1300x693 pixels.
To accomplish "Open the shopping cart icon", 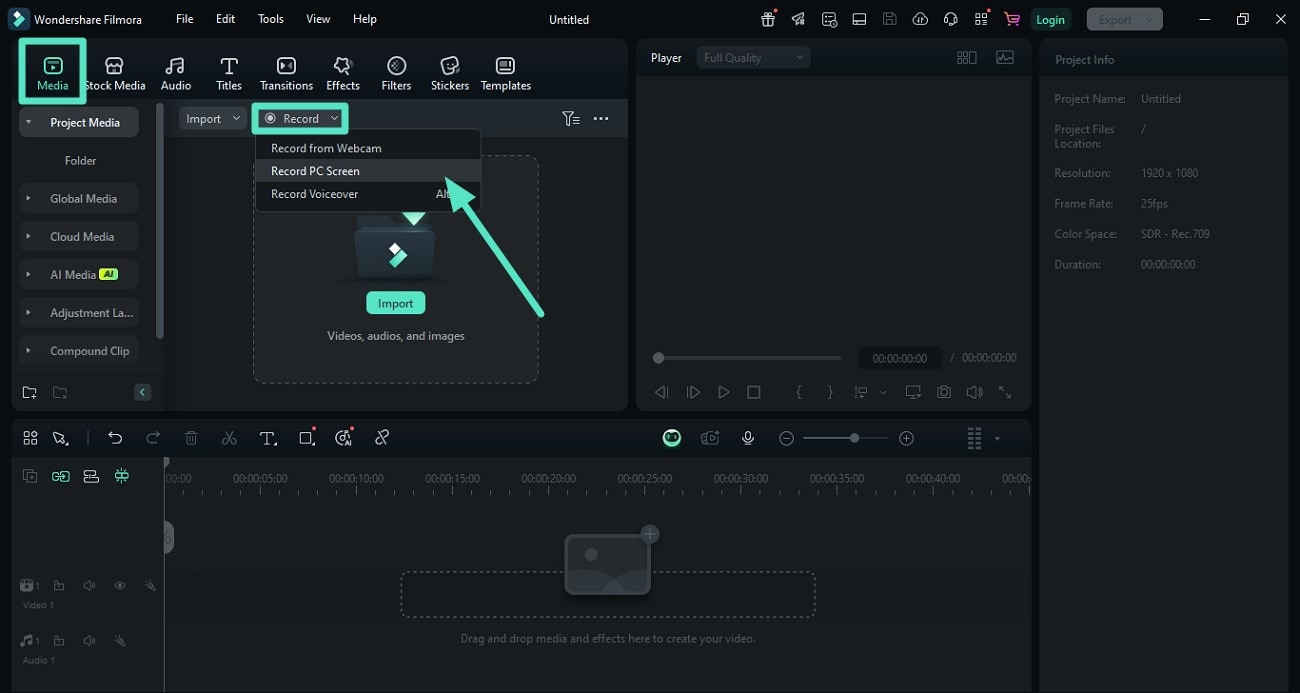I will tap(1012, 19).
